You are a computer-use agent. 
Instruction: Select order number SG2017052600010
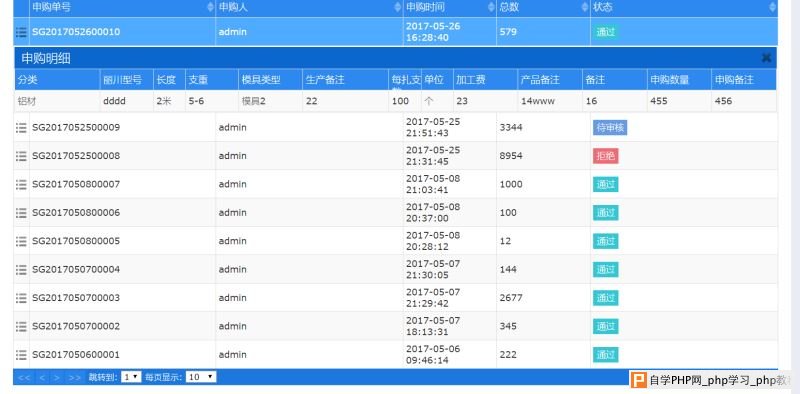tap(76, 32)
